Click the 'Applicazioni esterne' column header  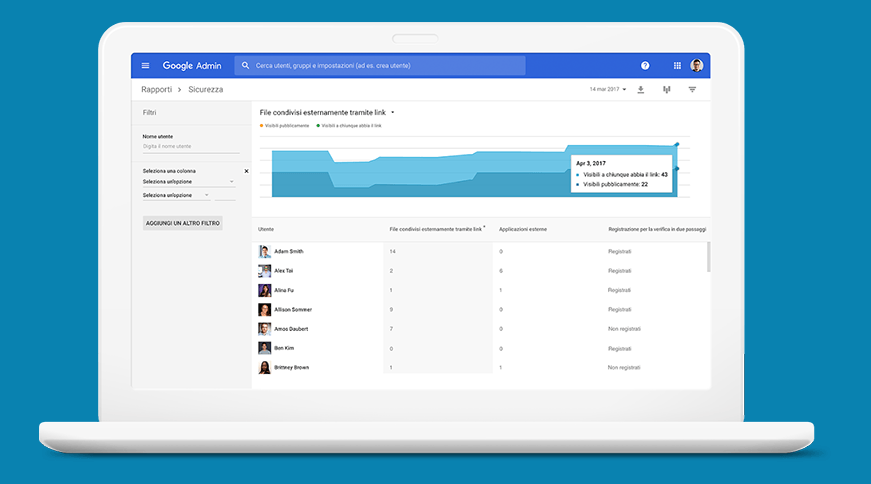pyautogui.click(x=523, y=229)
